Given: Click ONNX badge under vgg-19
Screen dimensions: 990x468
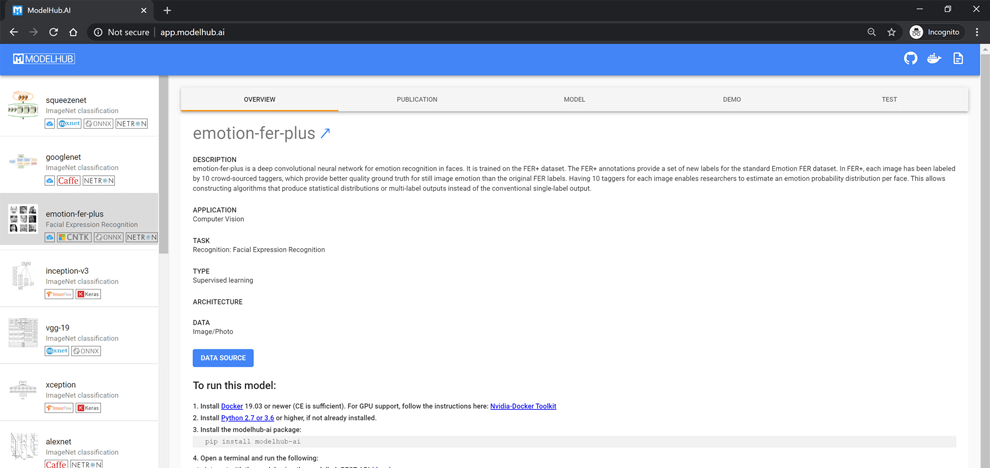Looking at the screenshot, I should tap(86, 351).
